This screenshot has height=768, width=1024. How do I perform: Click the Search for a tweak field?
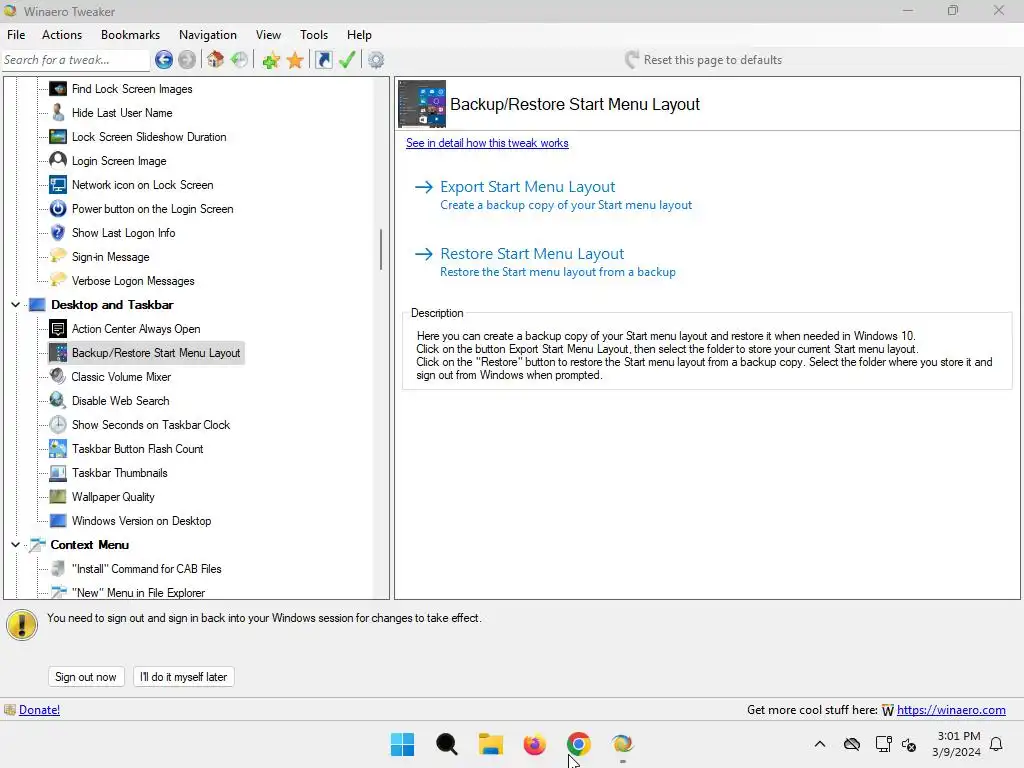point(76,60)
